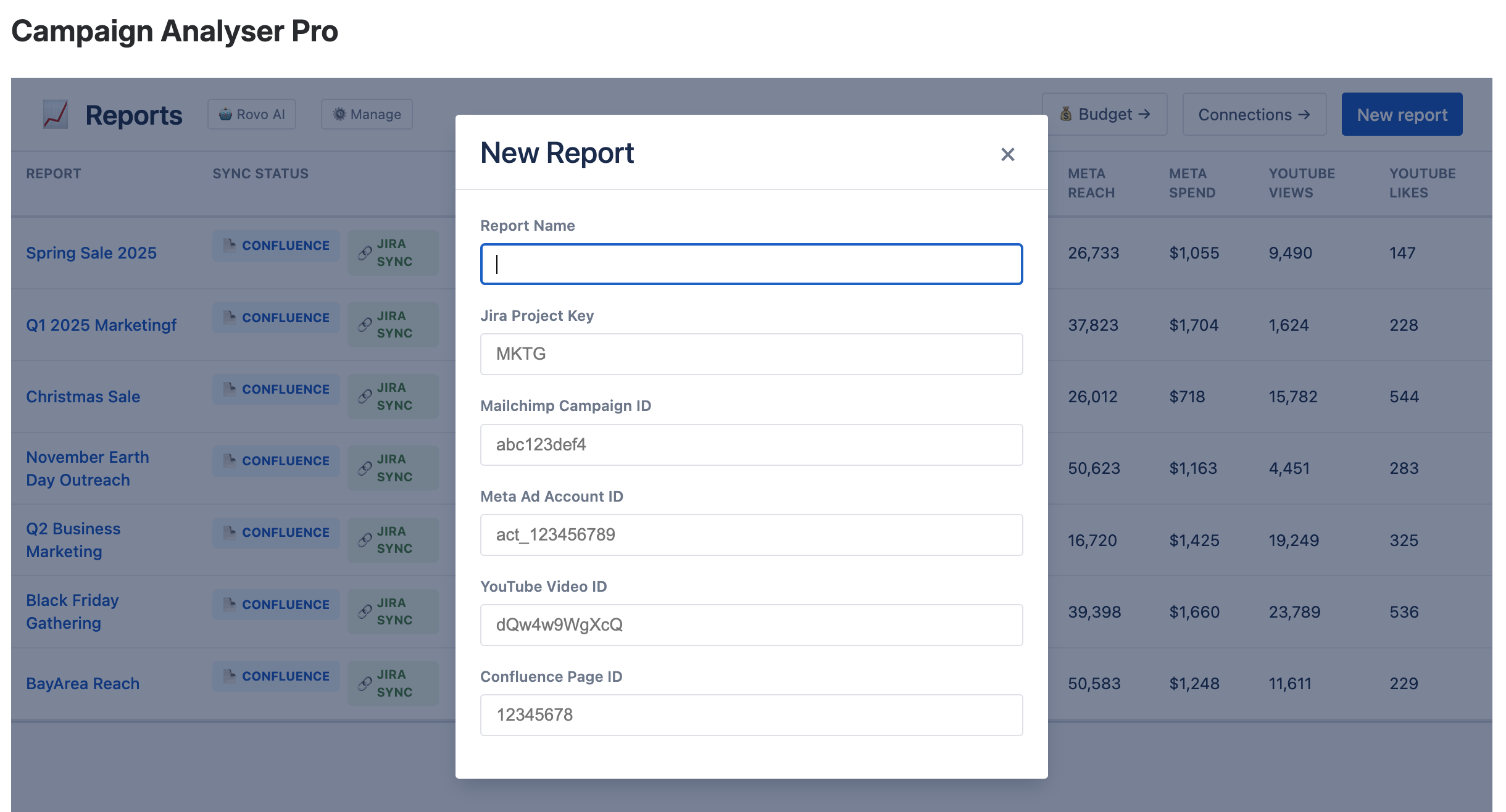Click the Report Name input field
The image size is (1506, 812).
751,264
